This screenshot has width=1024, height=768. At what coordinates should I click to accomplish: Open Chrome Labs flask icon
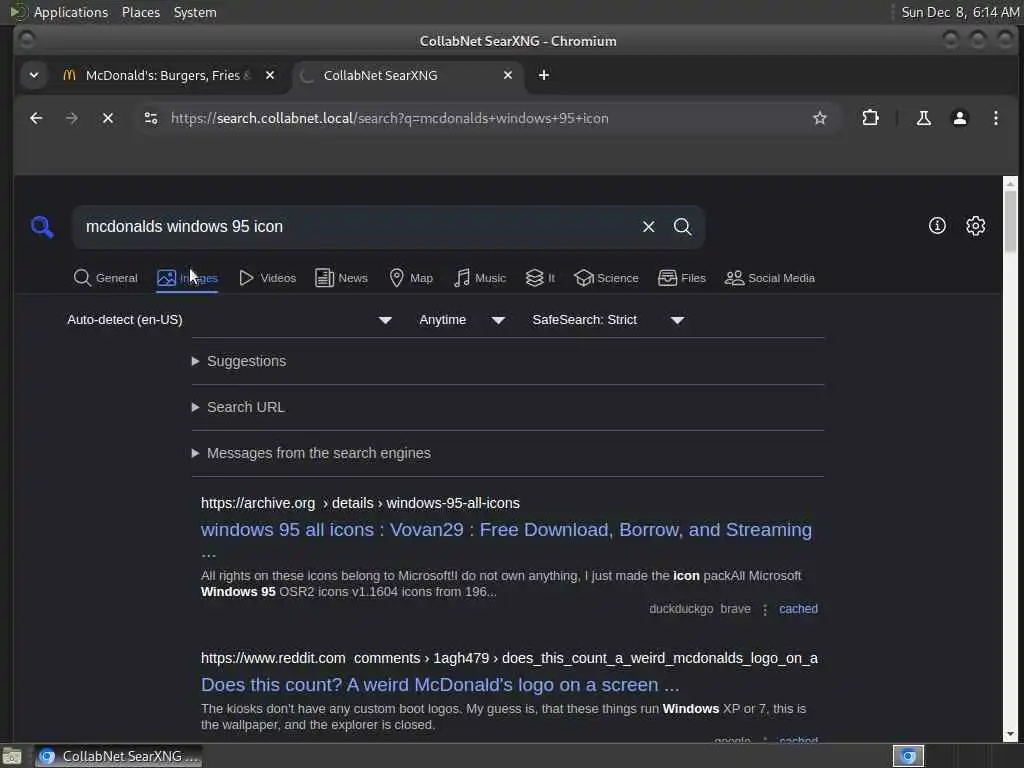(923, 118)
